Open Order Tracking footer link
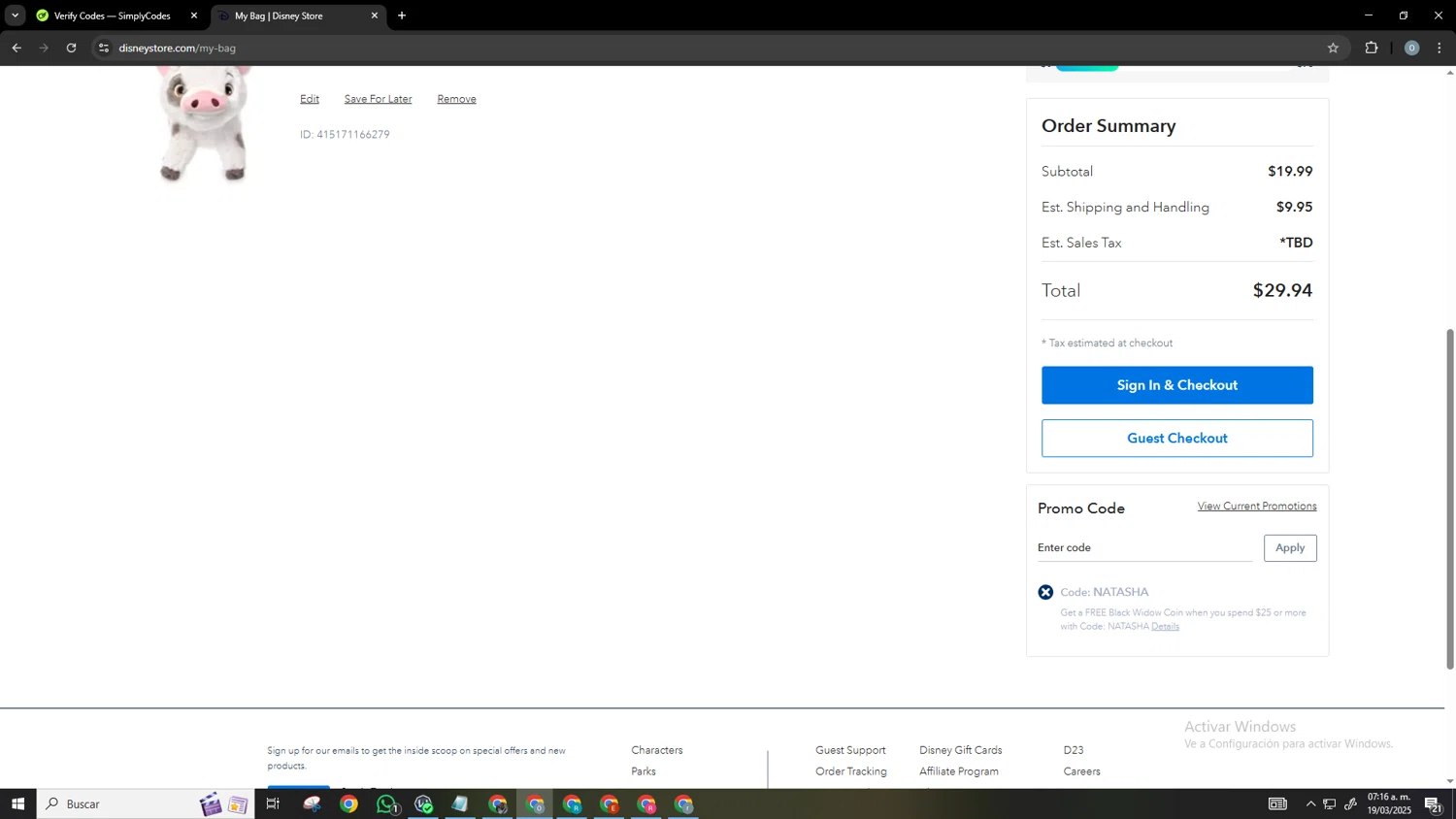The height and width of the screenshot is (819, 1456). [851, 771]
